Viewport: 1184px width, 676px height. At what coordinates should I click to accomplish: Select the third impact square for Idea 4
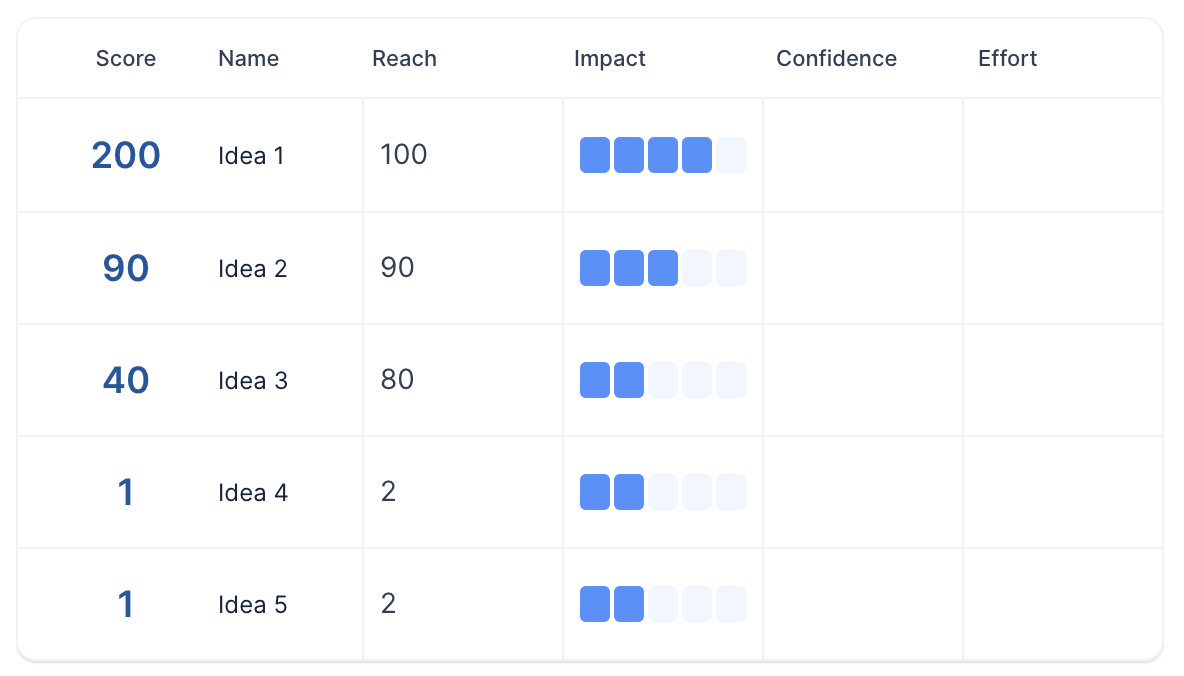click(663, 492)
